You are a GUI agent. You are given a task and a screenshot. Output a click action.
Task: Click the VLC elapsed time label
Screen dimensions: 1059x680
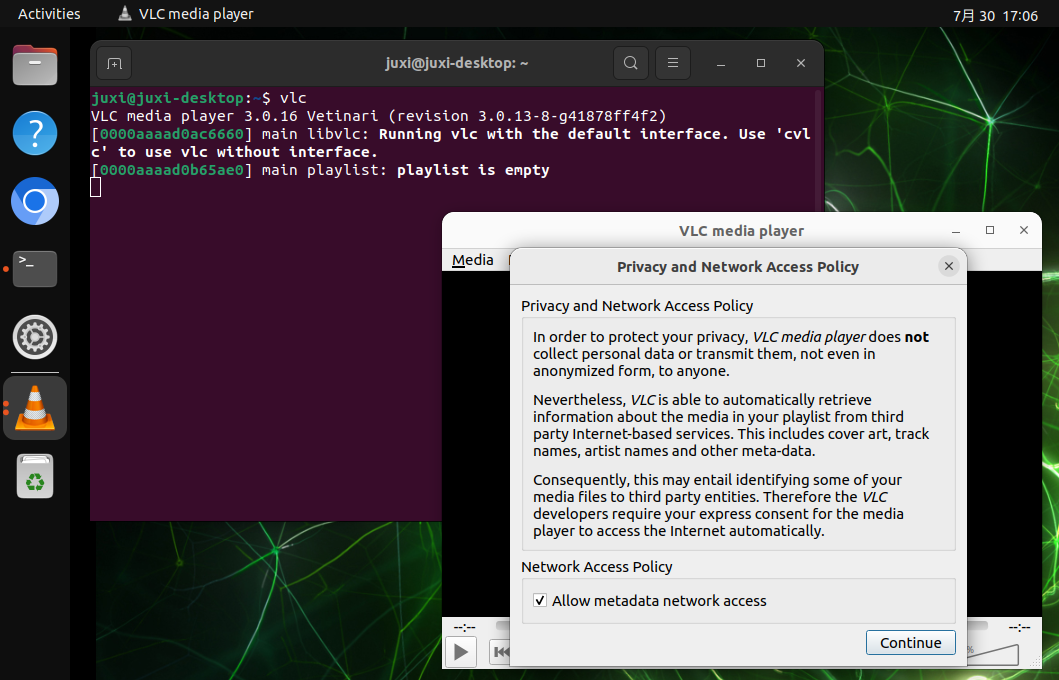pos(465,627)
